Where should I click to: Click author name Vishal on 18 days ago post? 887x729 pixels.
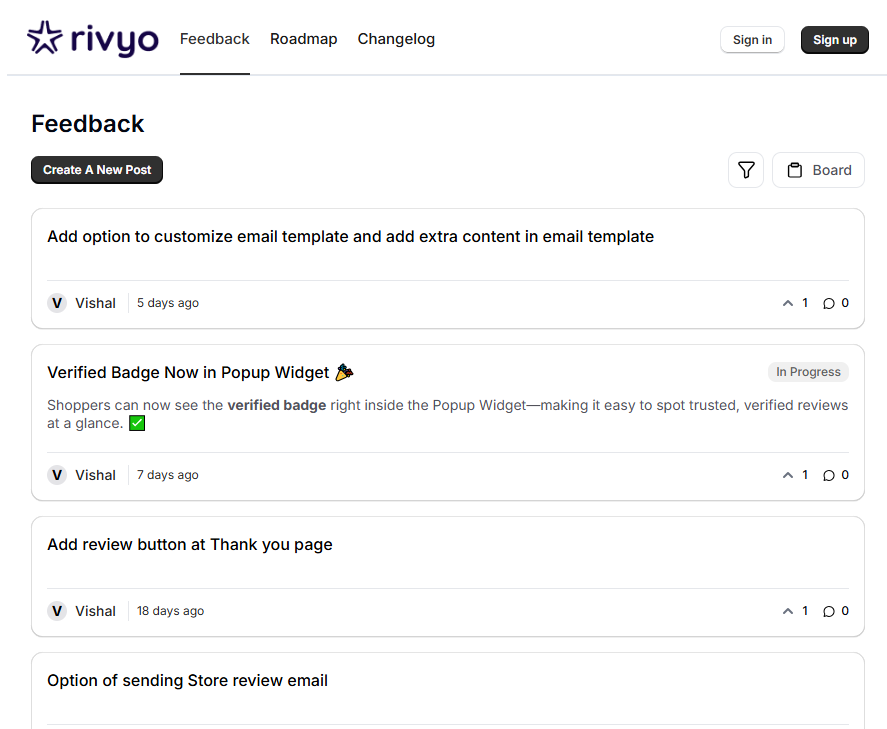(x=95, y=611)
